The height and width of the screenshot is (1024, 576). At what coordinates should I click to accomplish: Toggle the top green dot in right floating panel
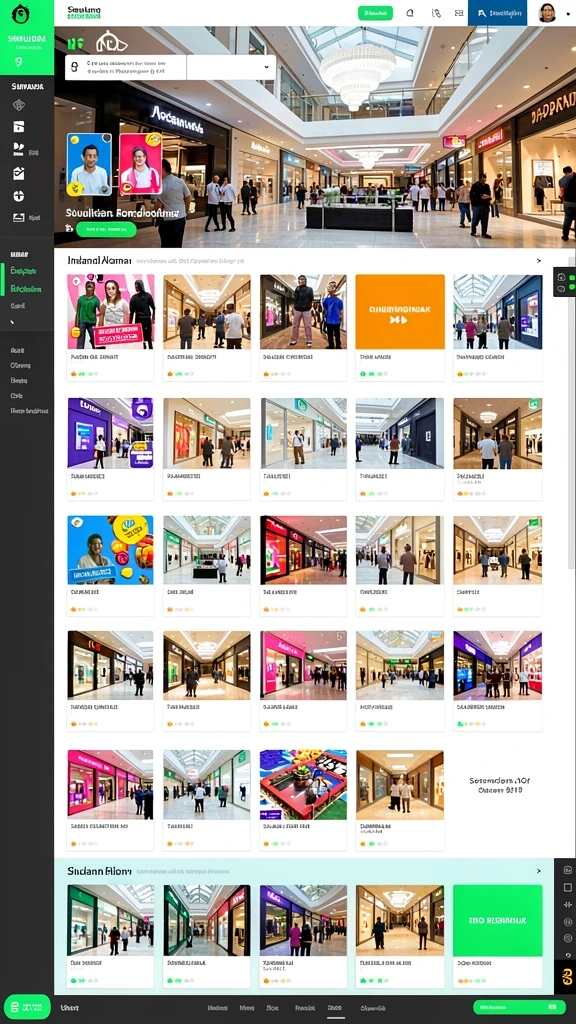point(571,278)
